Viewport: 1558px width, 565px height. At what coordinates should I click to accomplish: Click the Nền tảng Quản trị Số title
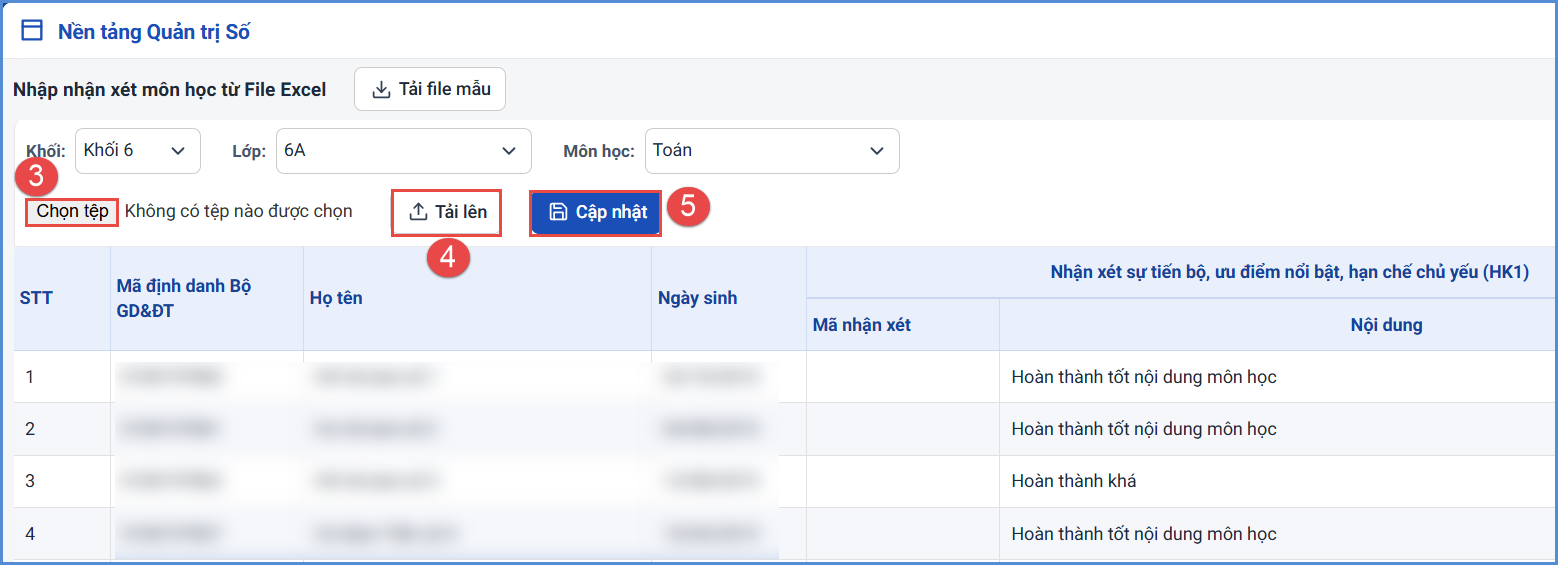click(x=154, y=32)
